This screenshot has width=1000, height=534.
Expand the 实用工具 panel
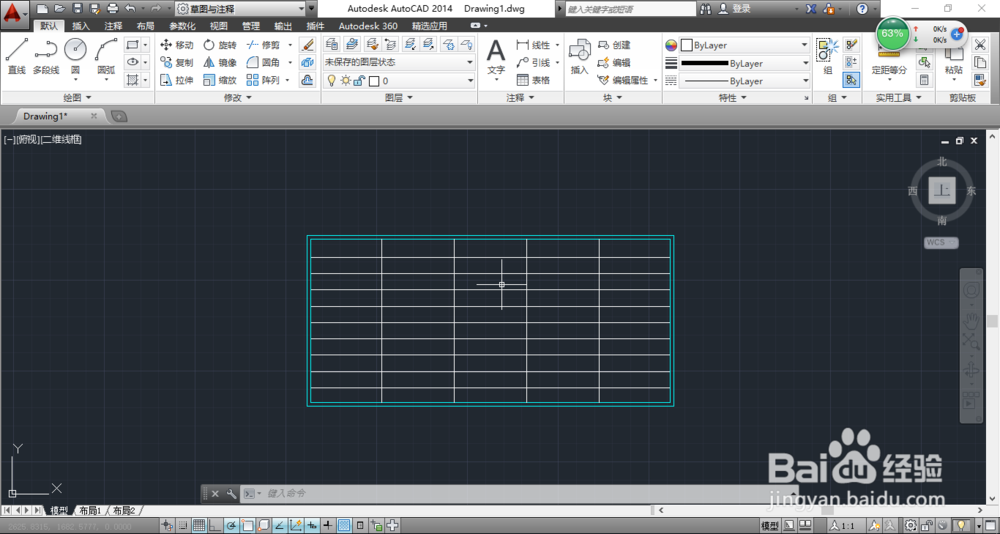point(898,98)
